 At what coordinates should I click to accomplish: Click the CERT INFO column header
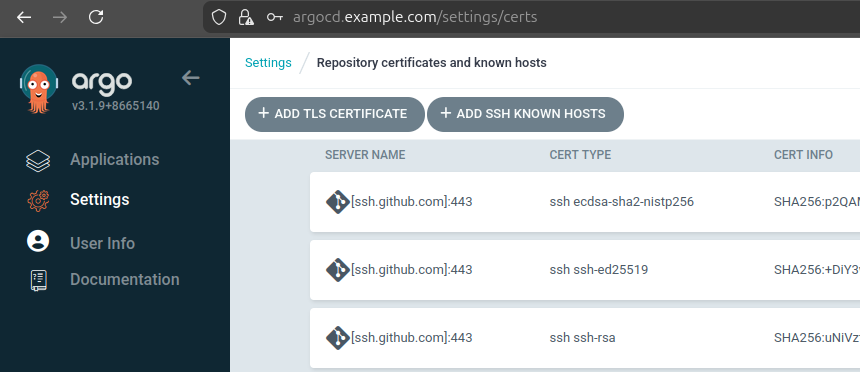click(x=803, y=155)
